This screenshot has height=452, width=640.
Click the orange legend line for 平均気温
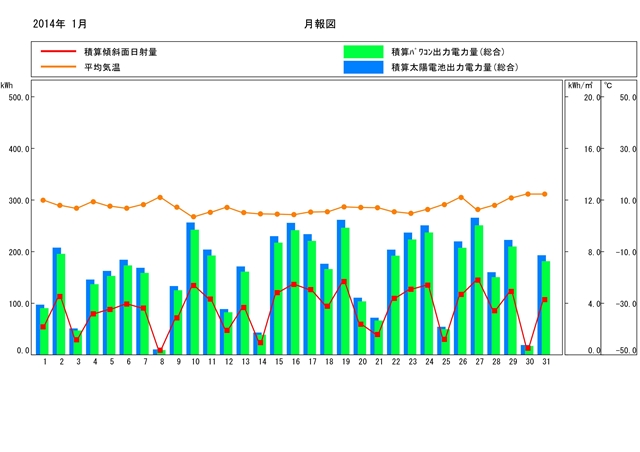coord(58,67)
